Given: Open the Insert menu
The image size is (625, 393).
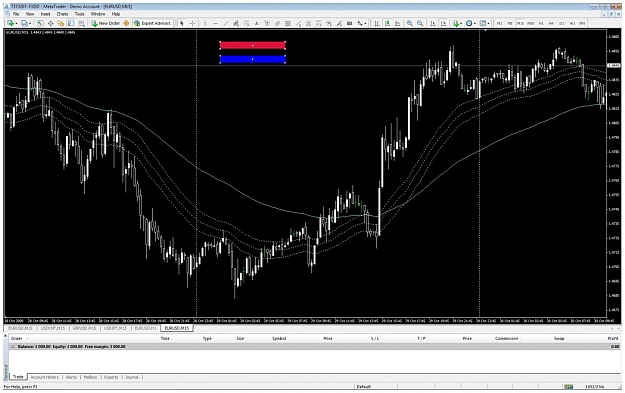Looking at the screenshot, I should point(45,14).
